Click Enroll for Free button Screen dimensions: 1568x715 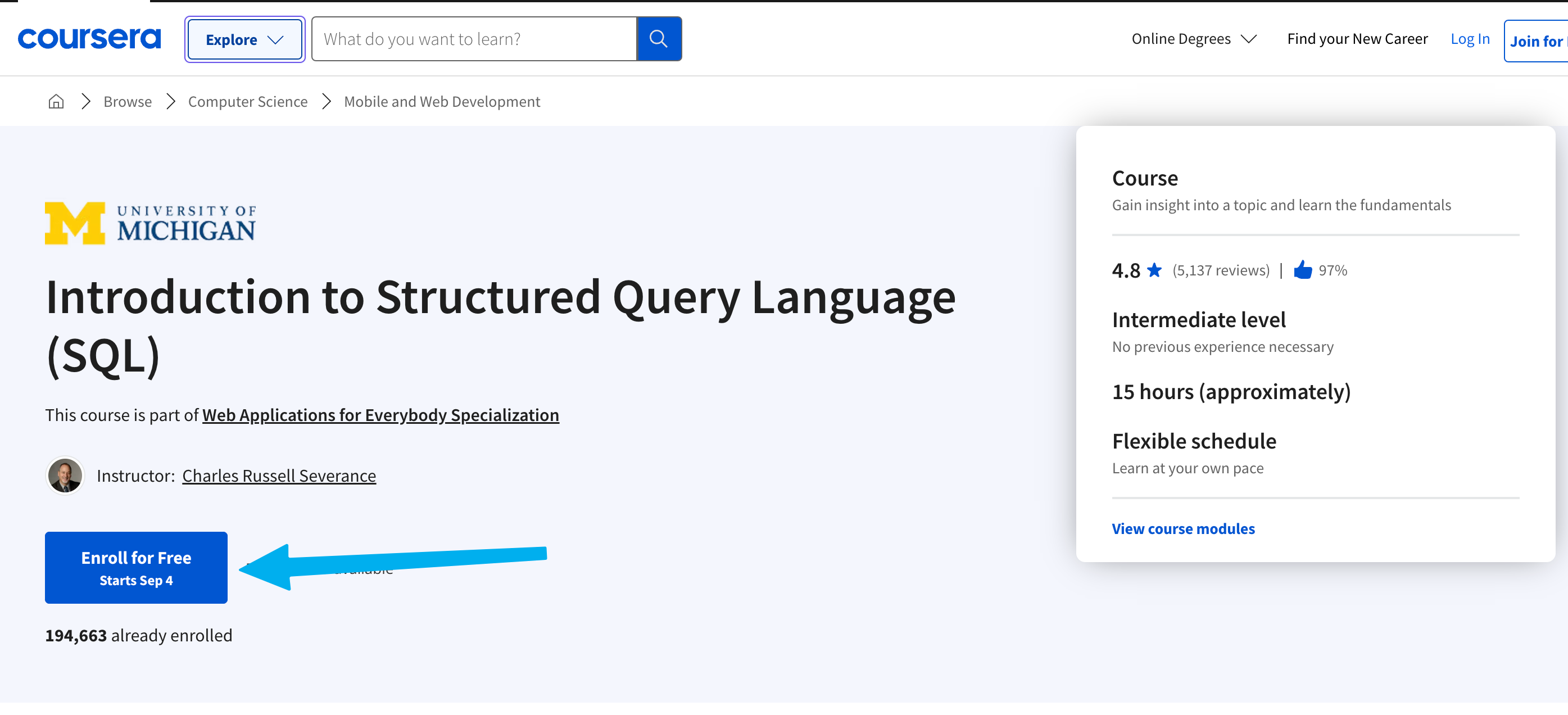coord(137,568)
